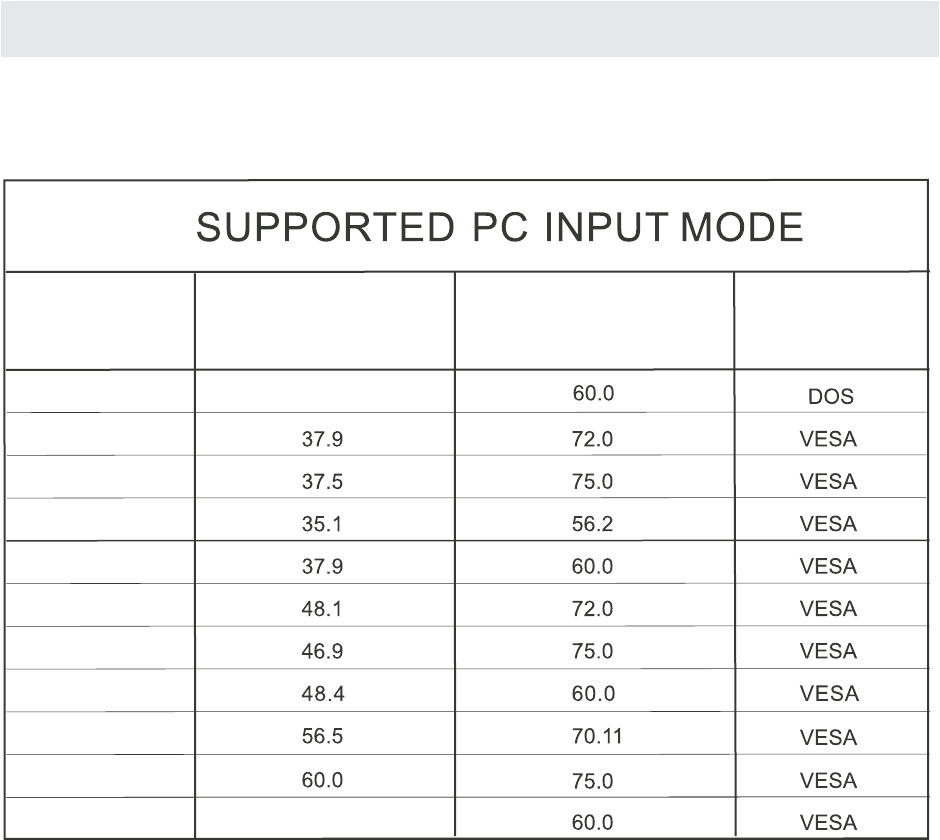
Task: Select 75.0 in the 37.5 row
Action: [x=592, y=481]
